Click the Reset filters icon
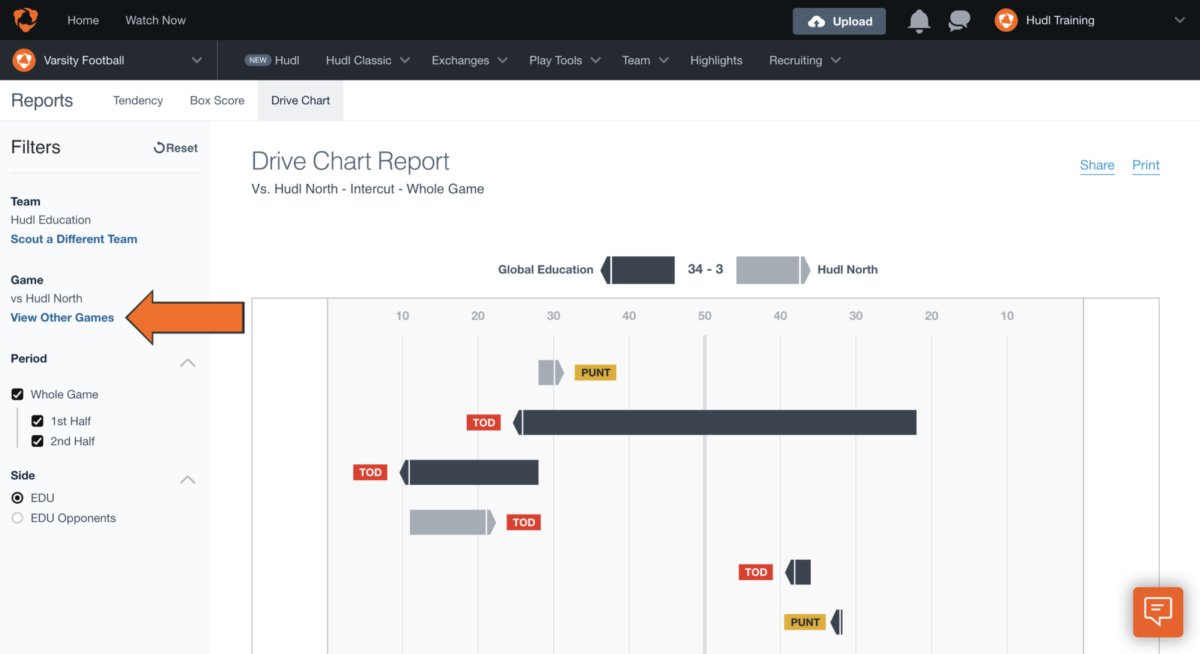The width and height of the screenshot is (1200, 654). pyautogui.click(x=160, y=147)
